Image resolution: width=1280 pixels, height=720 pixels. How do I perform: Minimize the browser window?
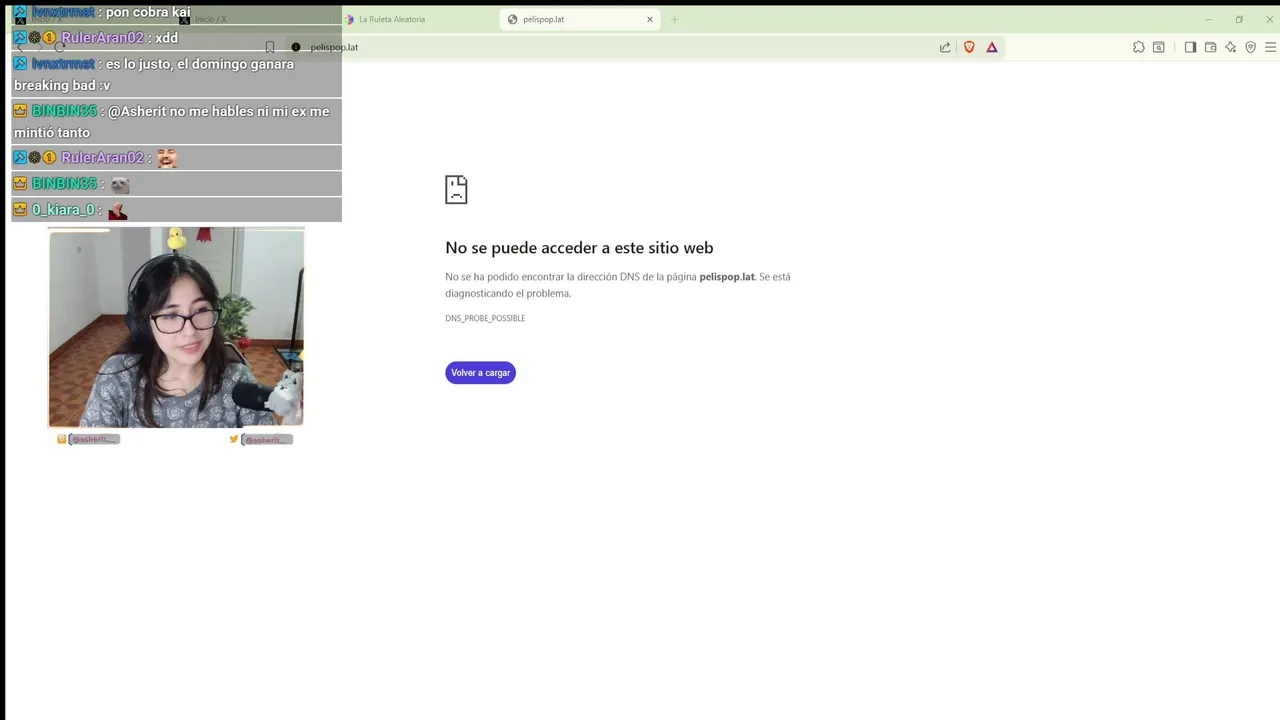(x=1207, y=19)
